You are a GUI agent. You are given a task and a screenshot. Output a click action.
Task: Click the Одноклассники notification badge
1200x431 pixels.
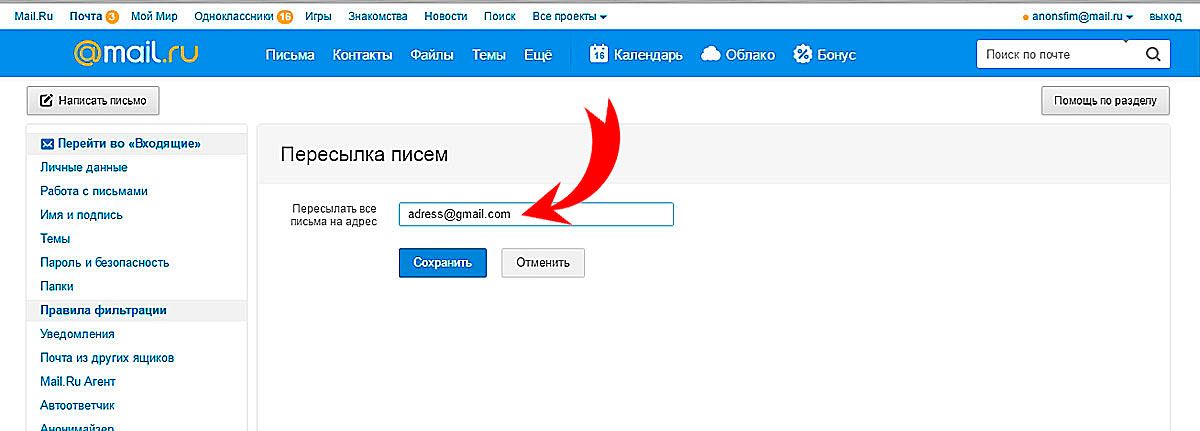point(285,17)
